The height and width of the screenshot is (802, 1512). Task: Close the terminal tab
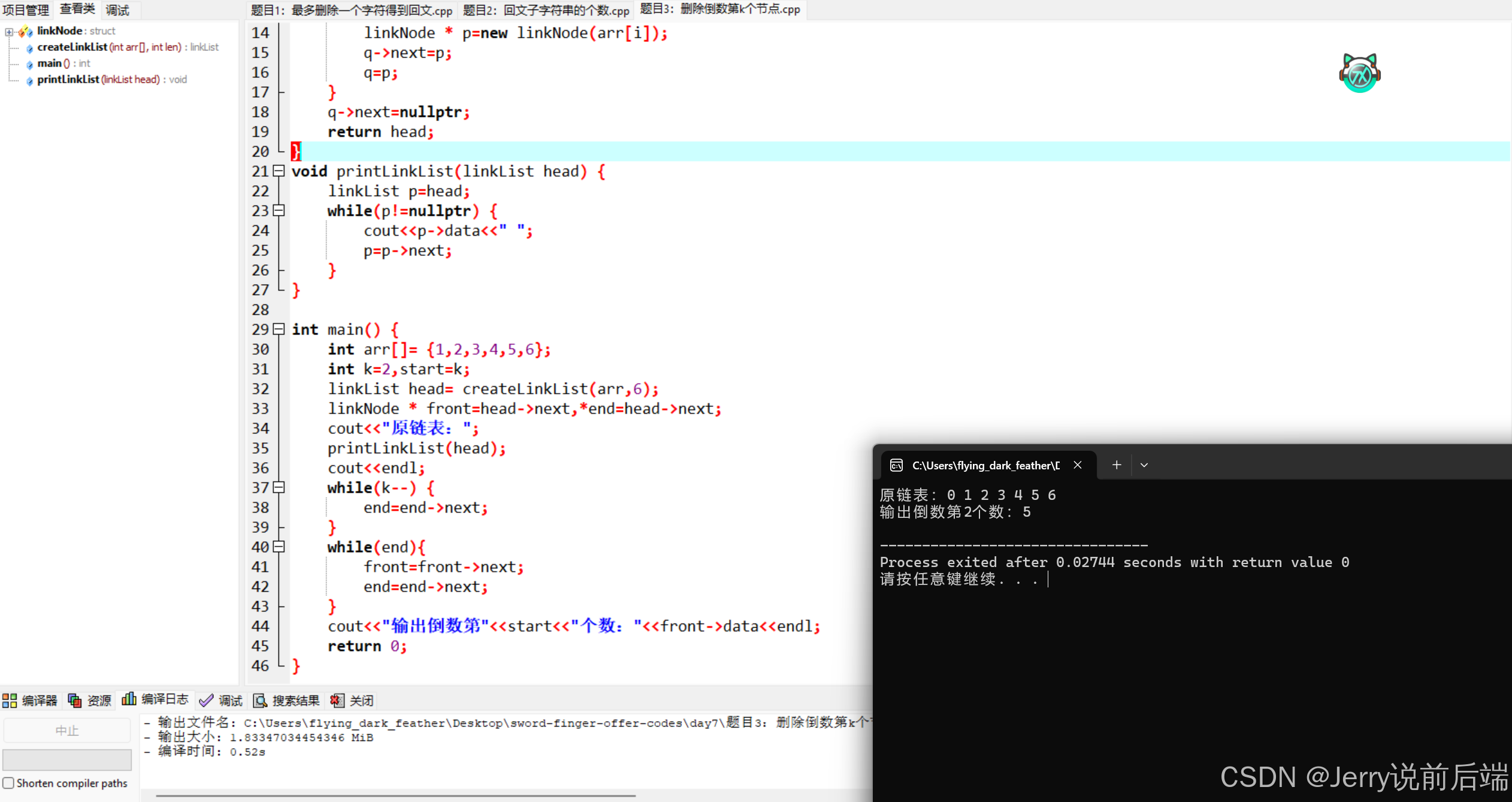click(x=1078, y=465)
